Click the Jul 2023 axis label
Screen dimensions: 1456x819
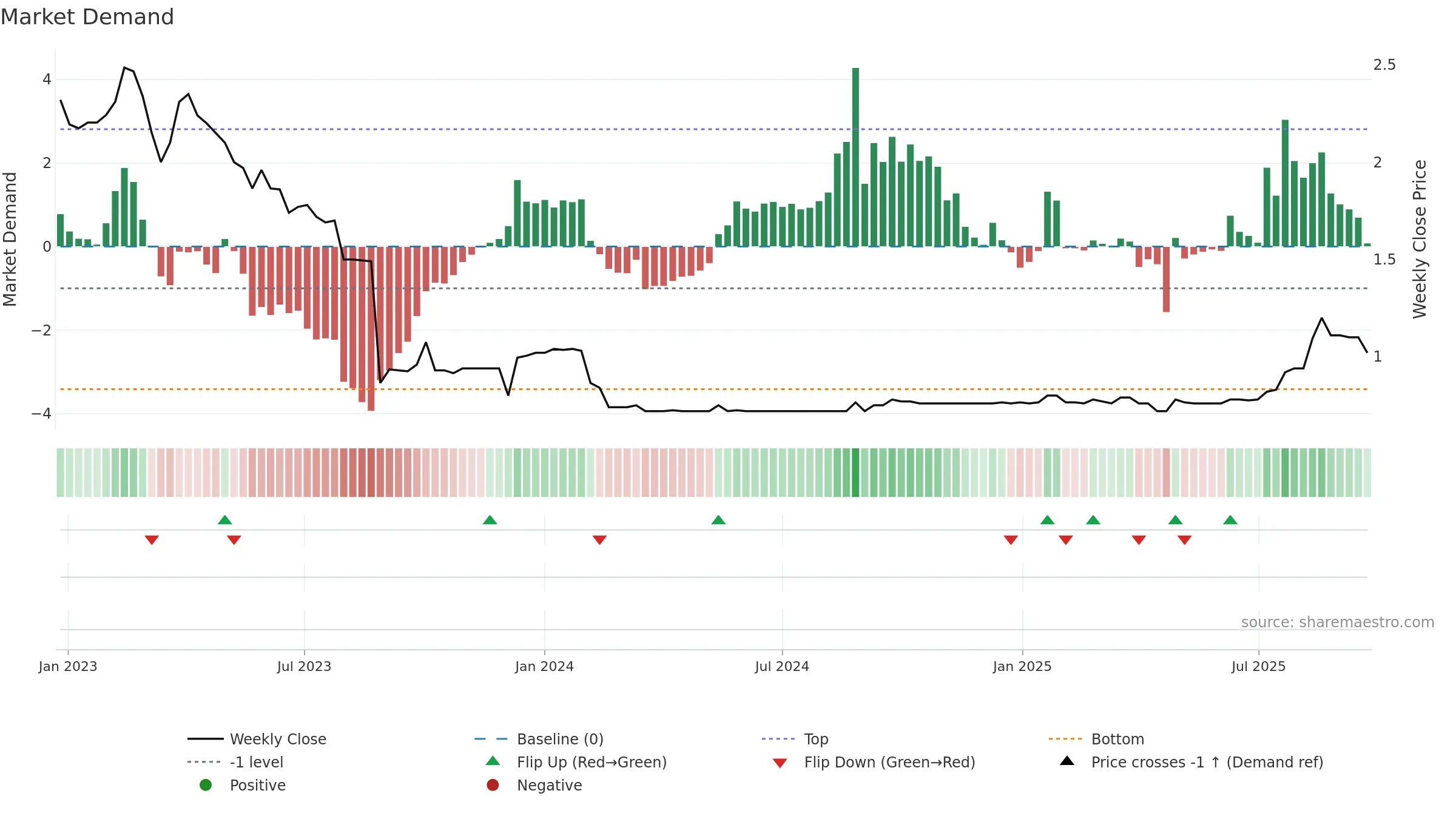click(304, 666)
